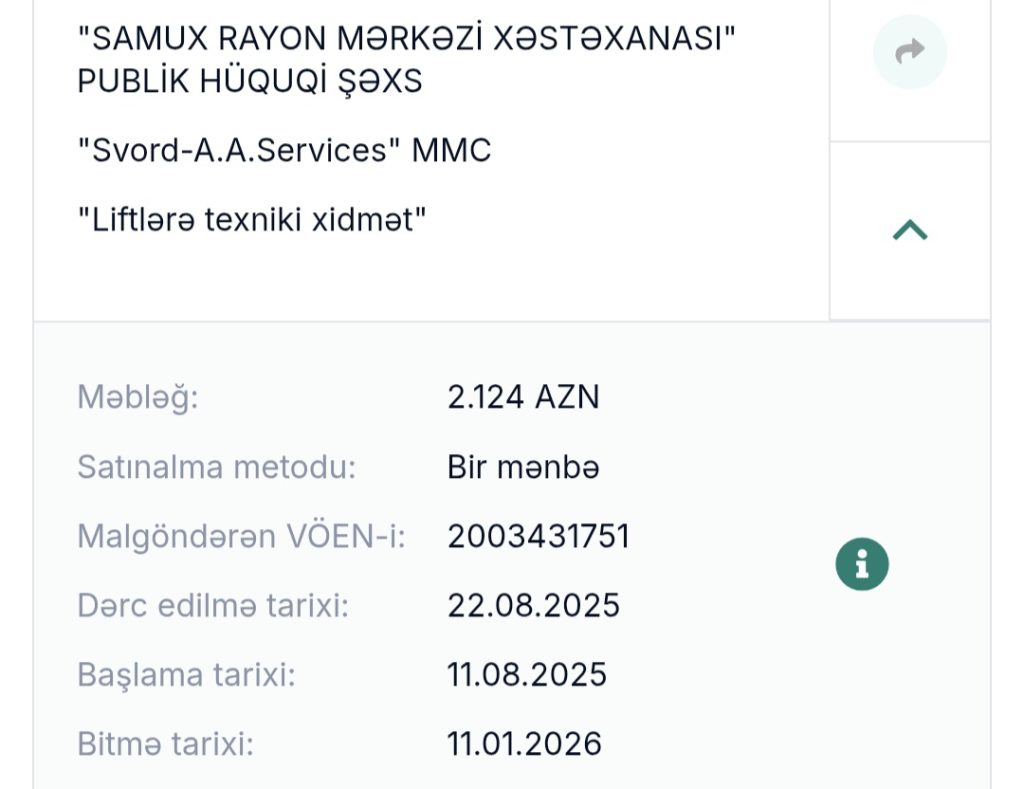Select end date 11.01.2026
The width and height of the screenshot is (1024, 789).
pos(525,743)
